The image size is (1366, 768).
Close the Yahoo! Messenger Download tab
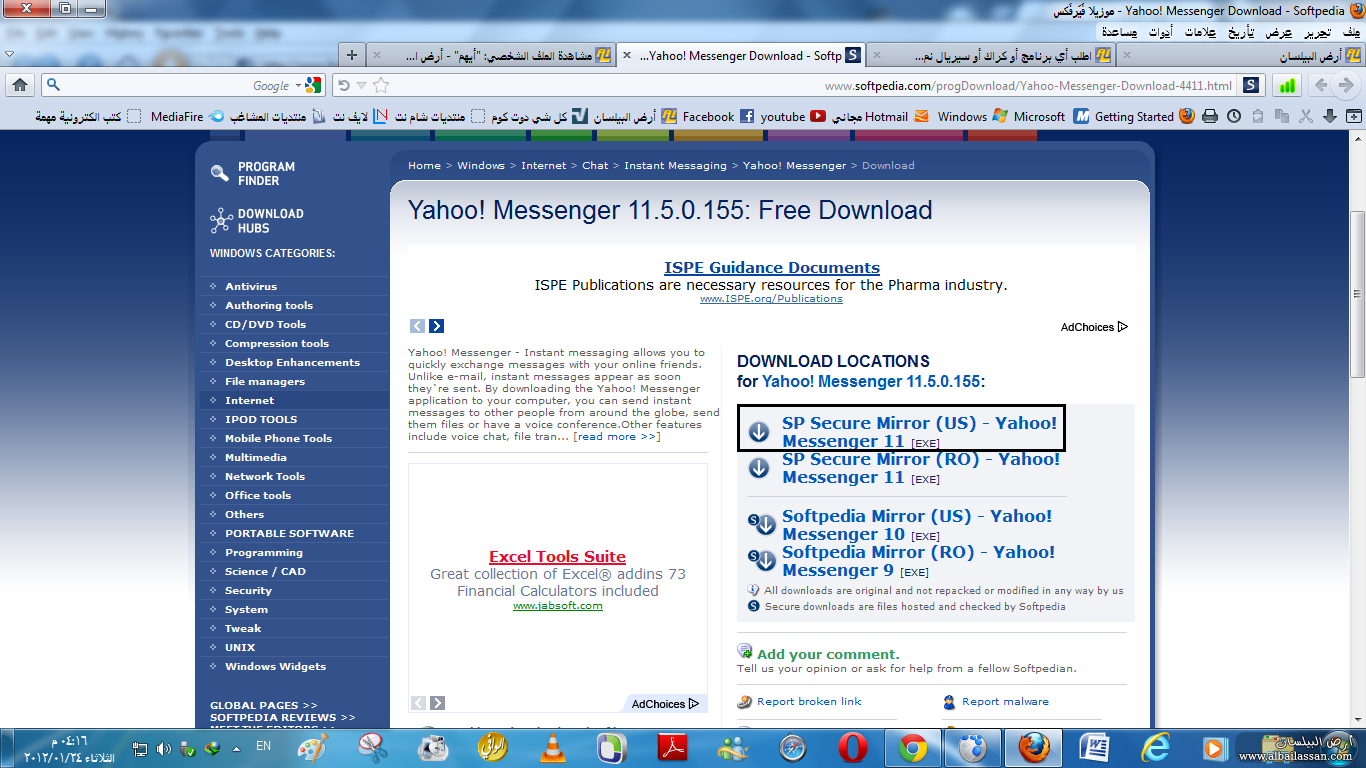coord(627,55)
